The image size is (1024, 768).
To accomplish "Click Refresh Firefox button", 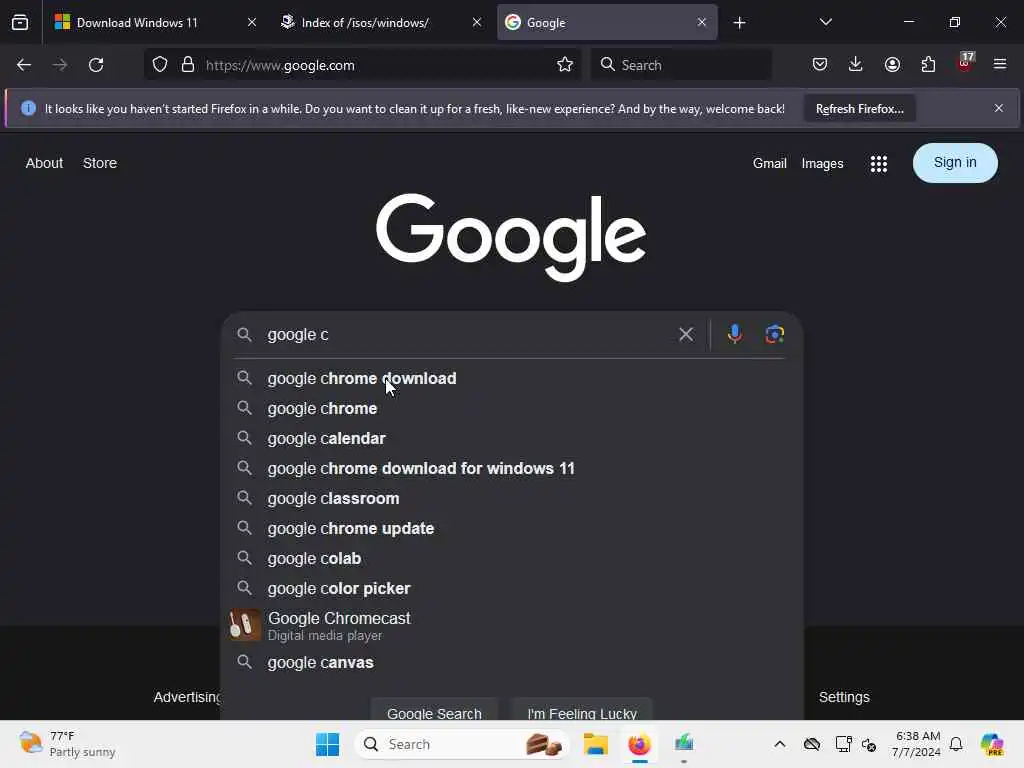I will pyautogui.click(x=859, y=108).
